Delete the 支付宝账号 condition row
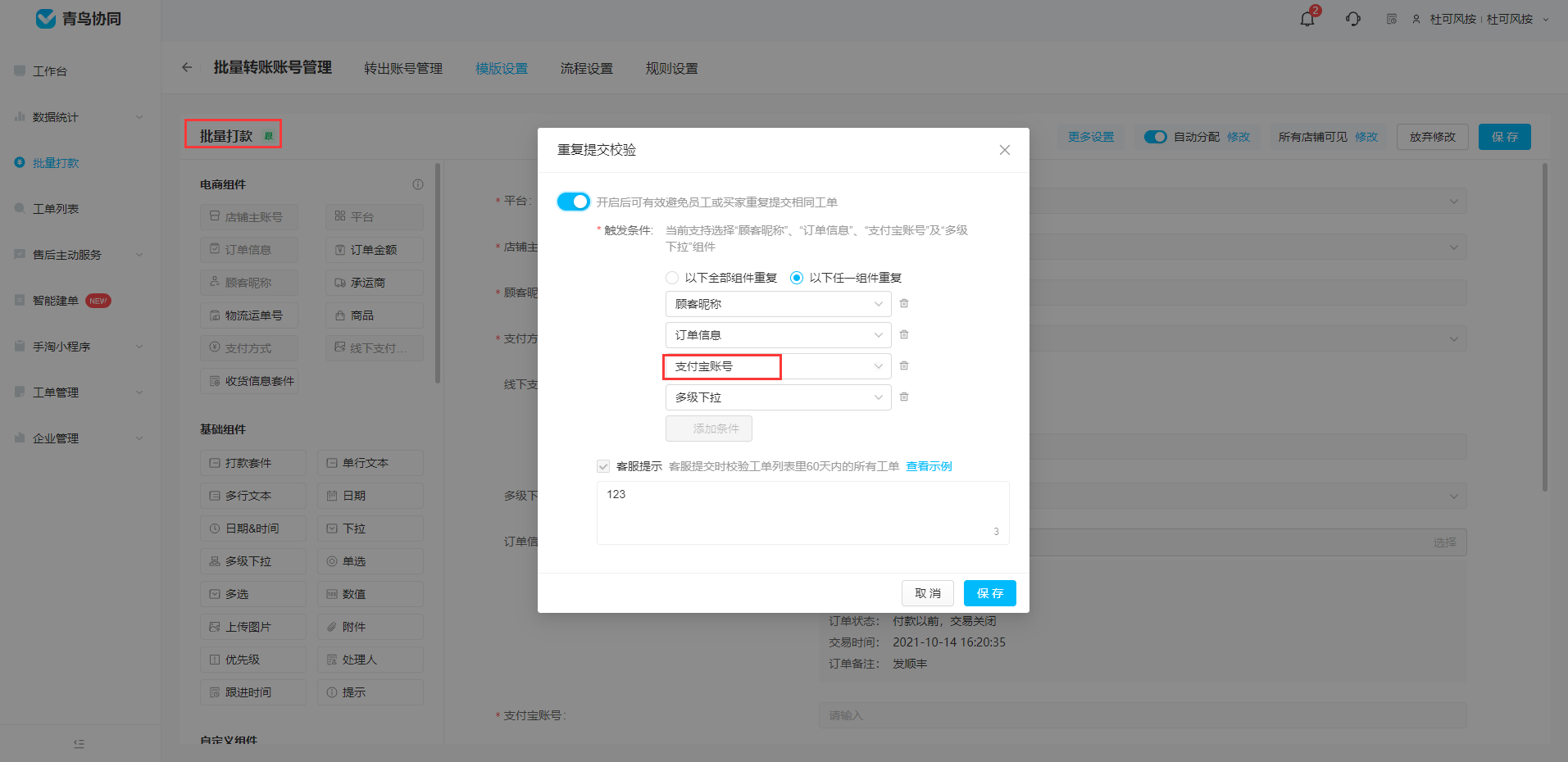 click(x=904, y=365)
